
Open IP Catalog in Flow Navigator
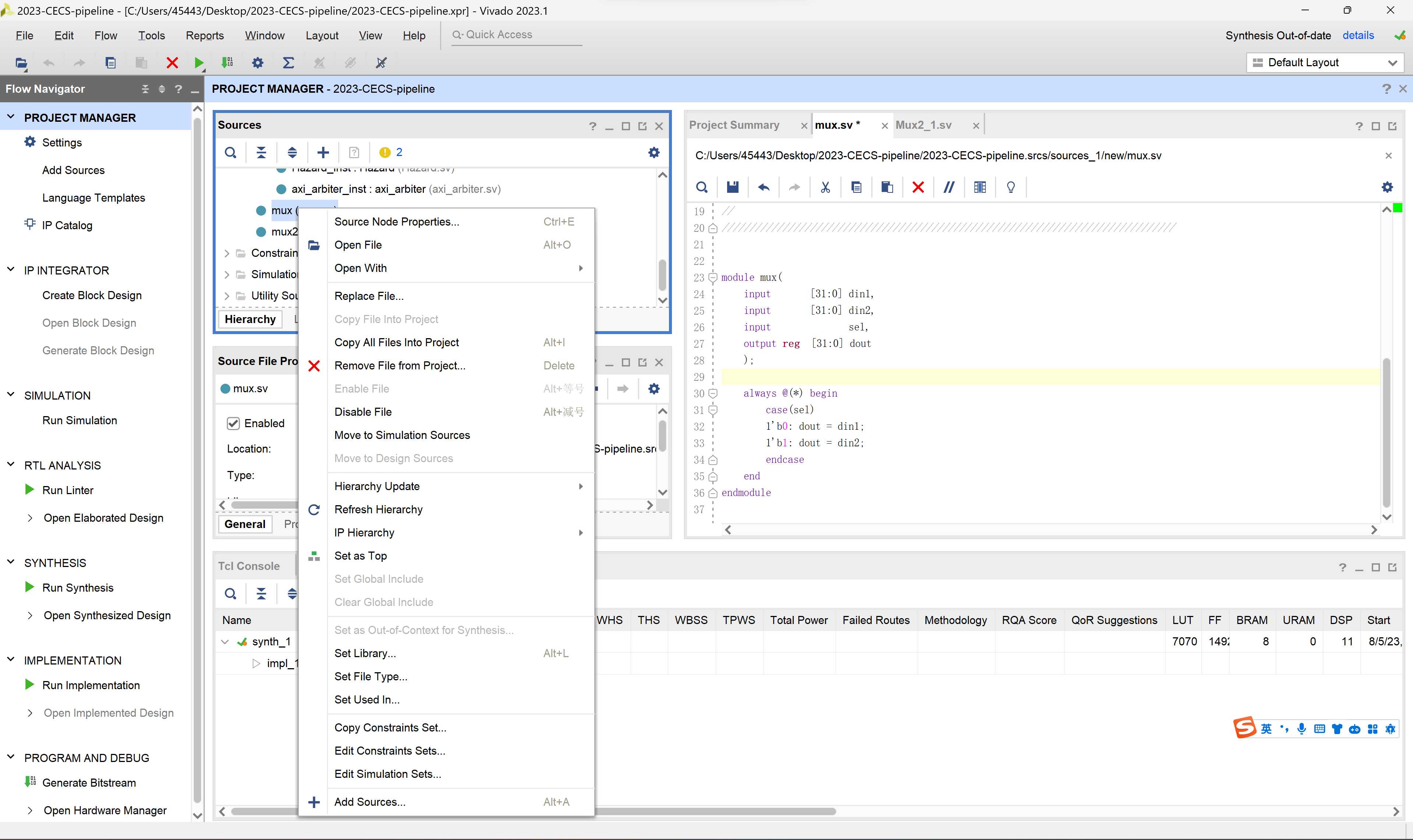click(x=67, y=225)
